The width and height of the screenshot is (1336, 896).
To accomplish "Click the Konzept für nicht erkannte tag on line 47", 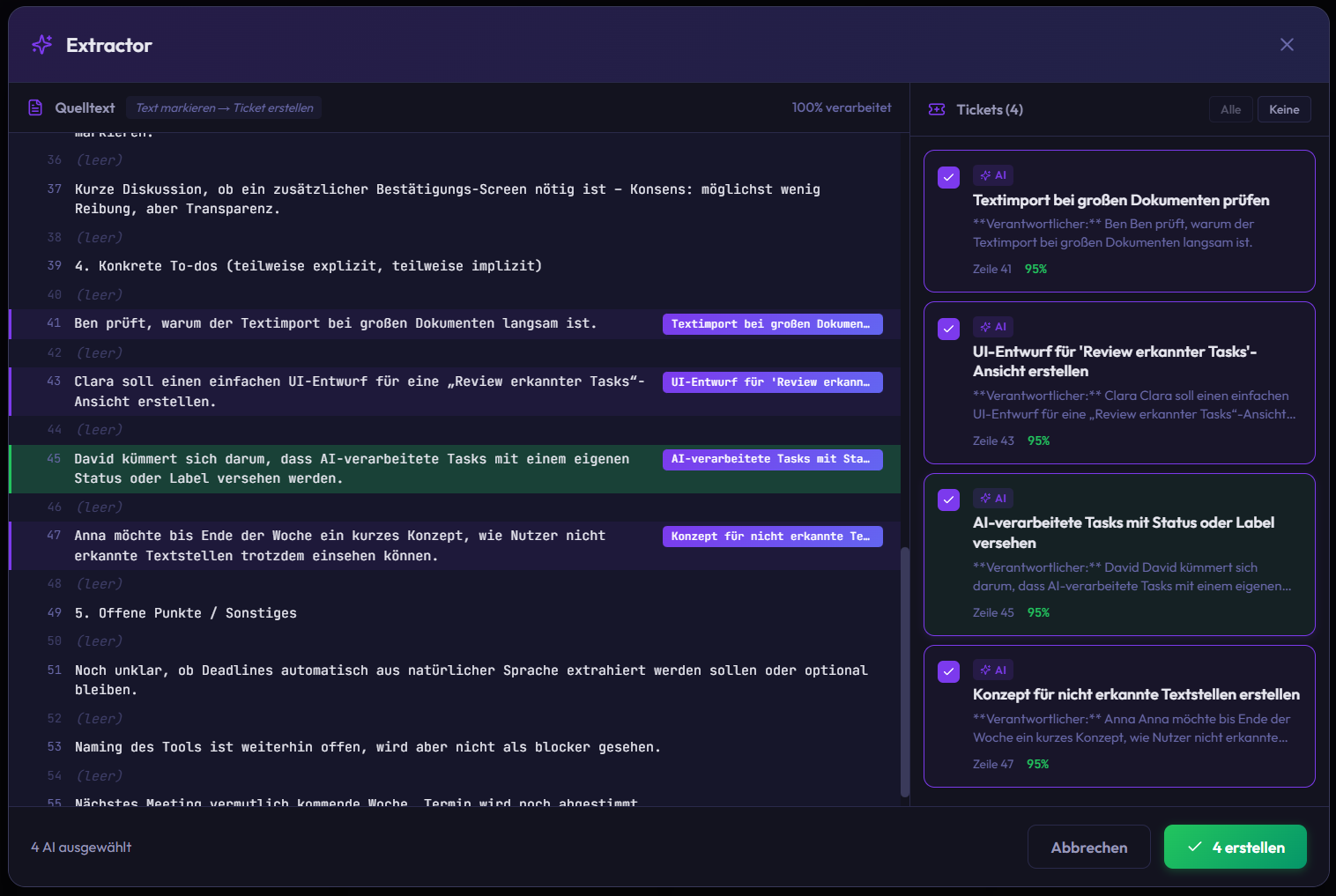I will [x=772, y=536].
